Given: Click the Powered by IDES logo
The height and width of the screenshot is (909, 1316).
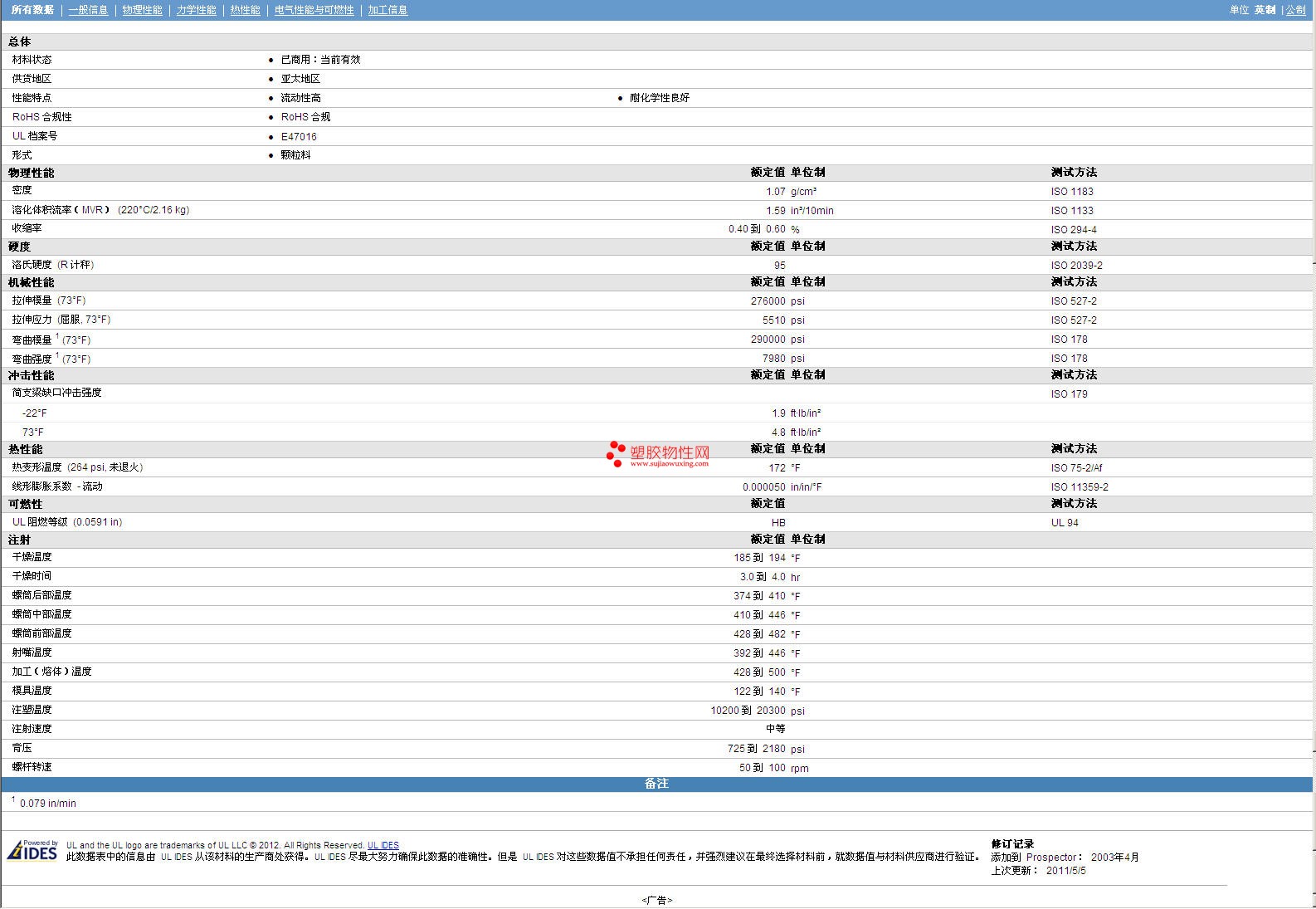Looking at the screenshot, I should [x=32, y=851].
